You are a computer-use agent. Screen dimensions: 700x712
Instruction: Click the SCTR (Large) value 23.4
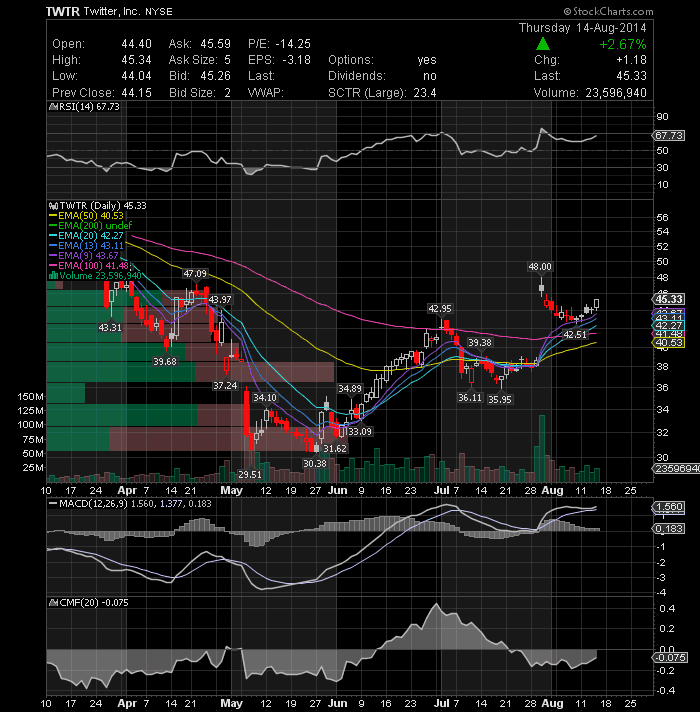pos(424,93)
